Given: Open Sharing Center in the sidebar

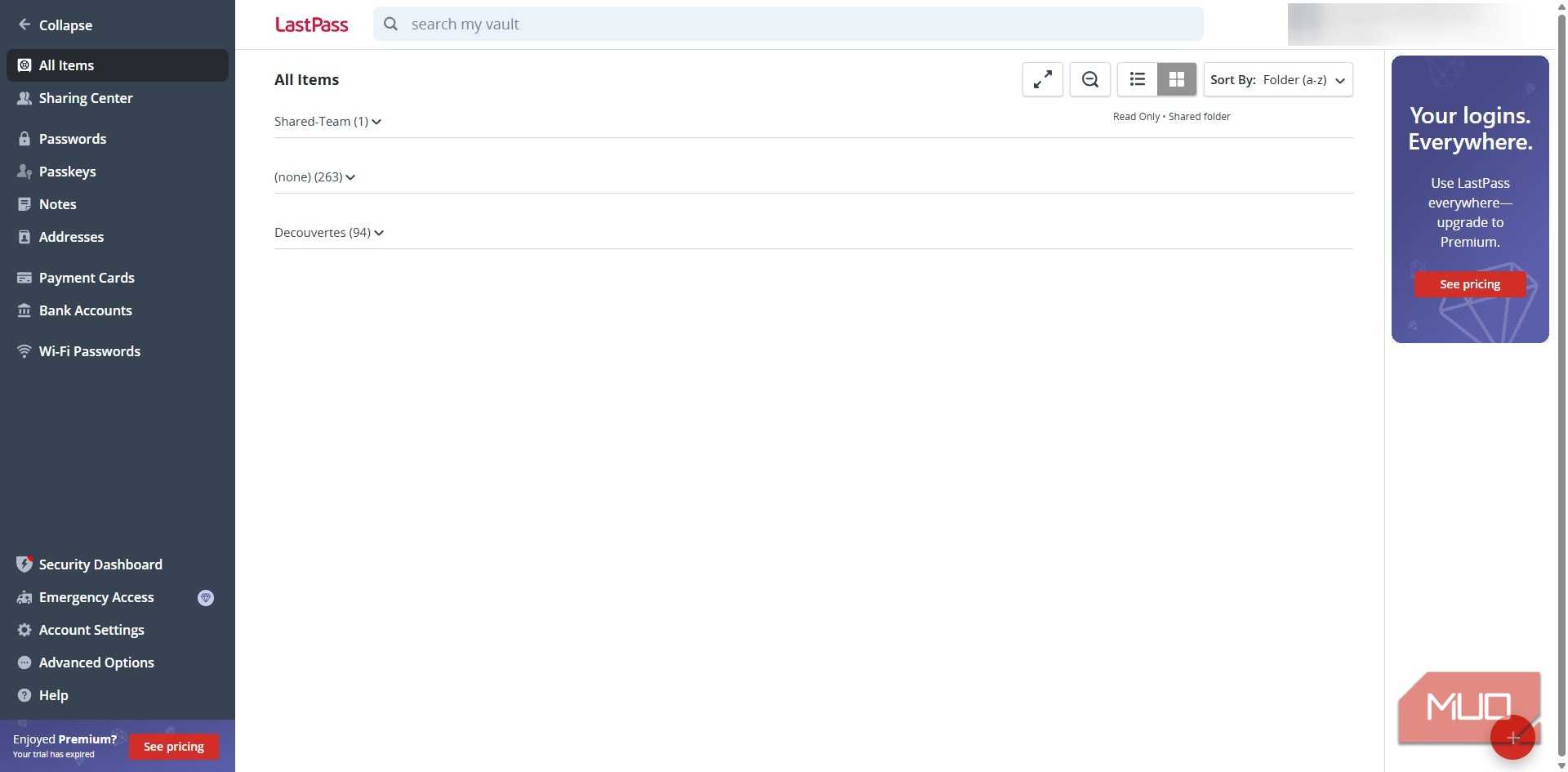Looking at the screenshot, I should point(118,98).
